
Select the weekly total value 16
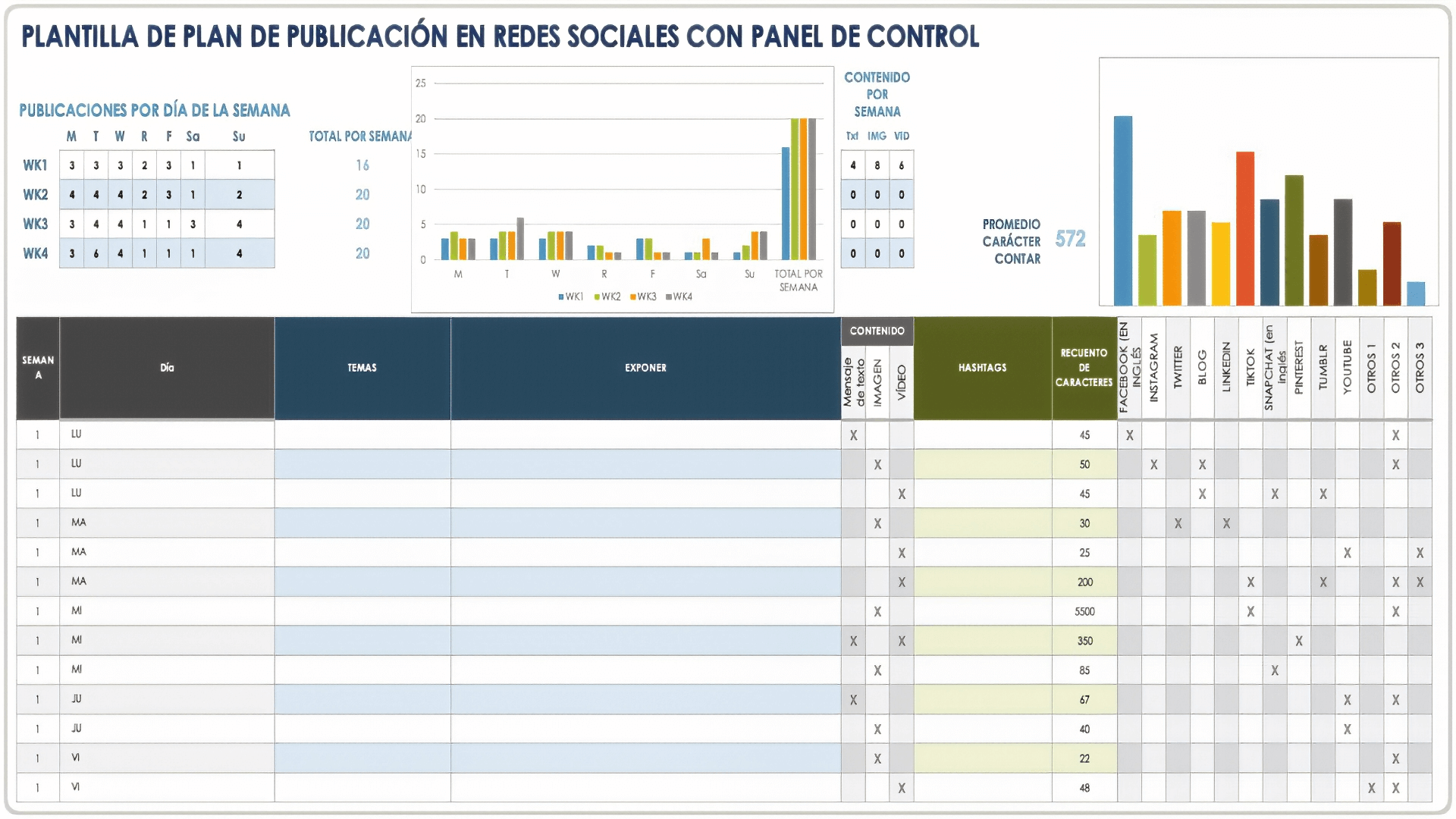pyautogui.click(x=362, y=165)
